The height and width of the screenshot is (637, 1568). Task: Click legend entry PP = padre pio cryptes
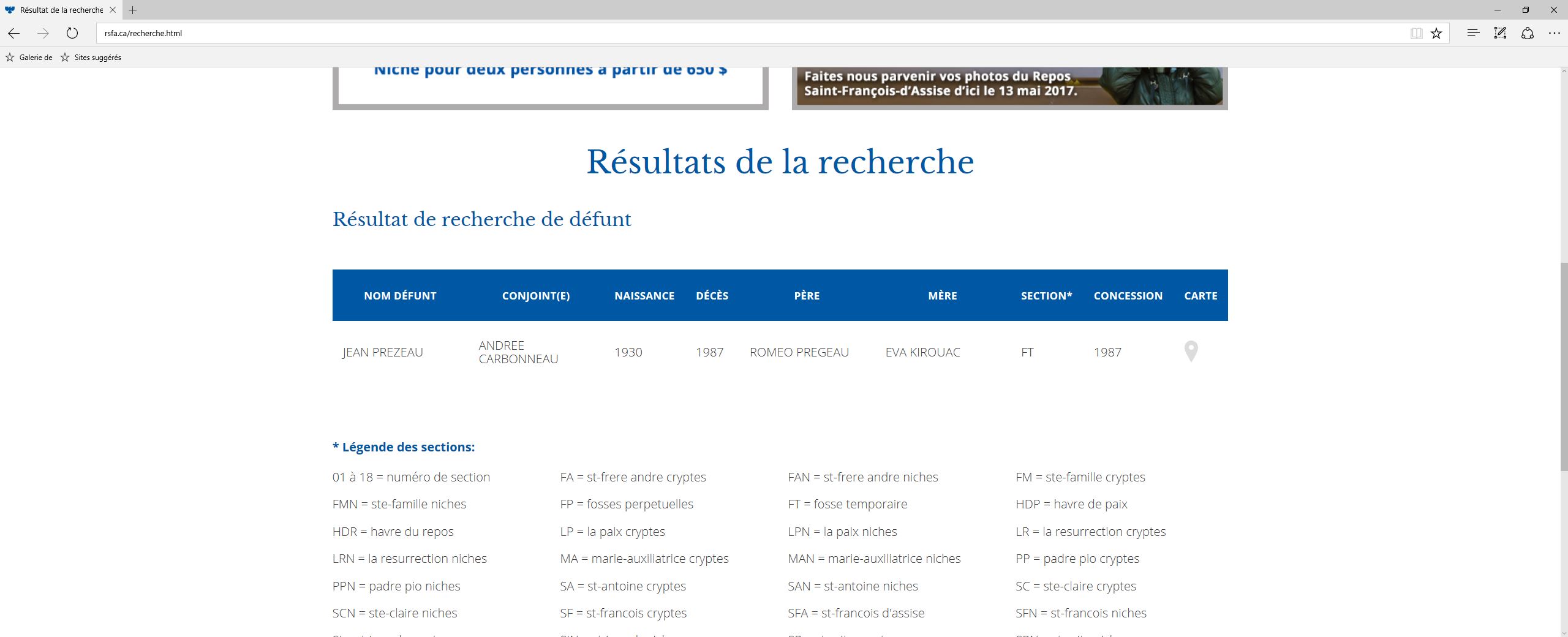tap(1077, 559)
